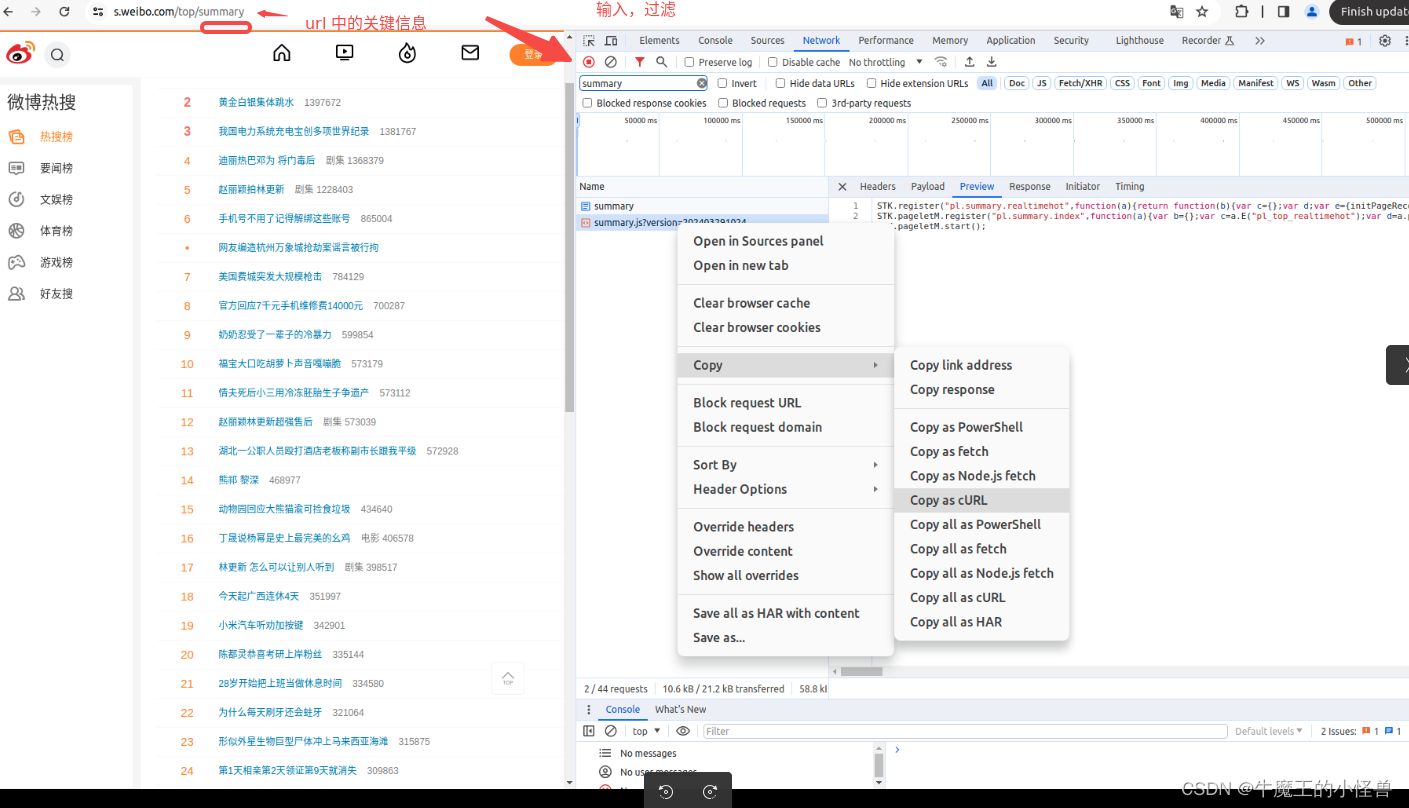Close the request details panel

coord(842,187)
